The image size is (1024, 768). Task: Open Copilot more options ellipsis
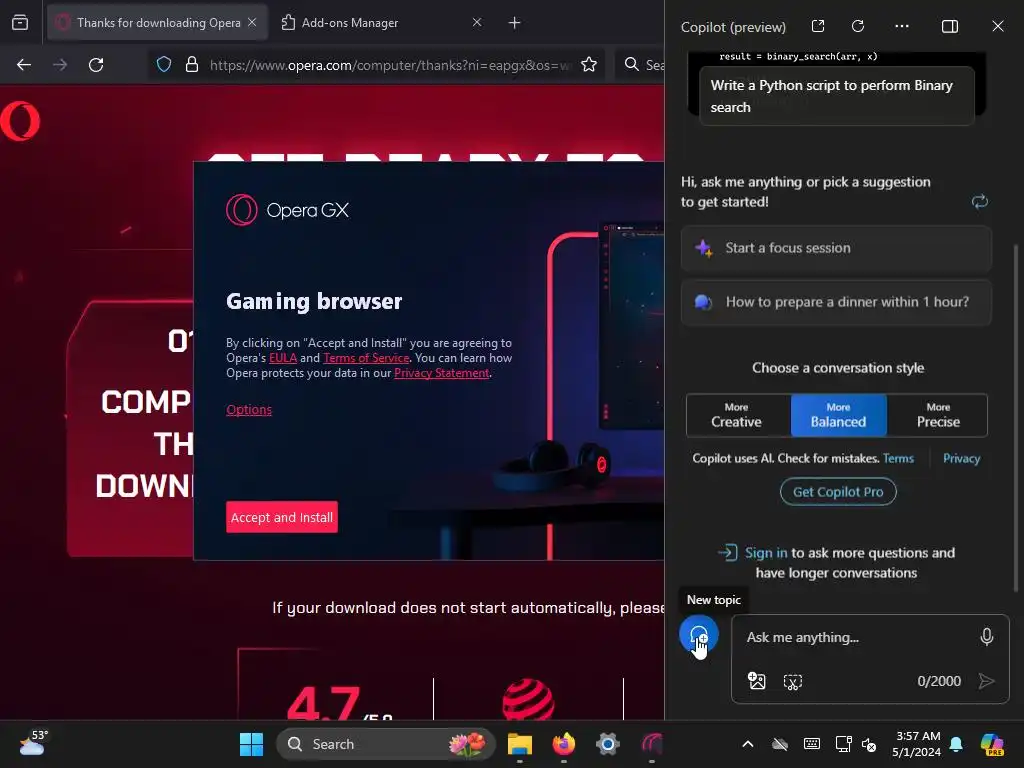902,26
